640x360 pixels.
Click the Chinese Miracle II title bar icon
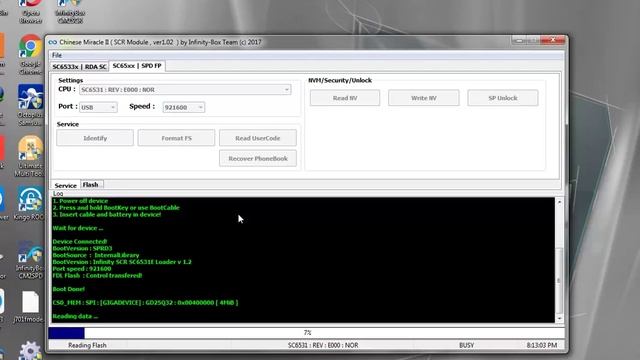coord(53,42)
